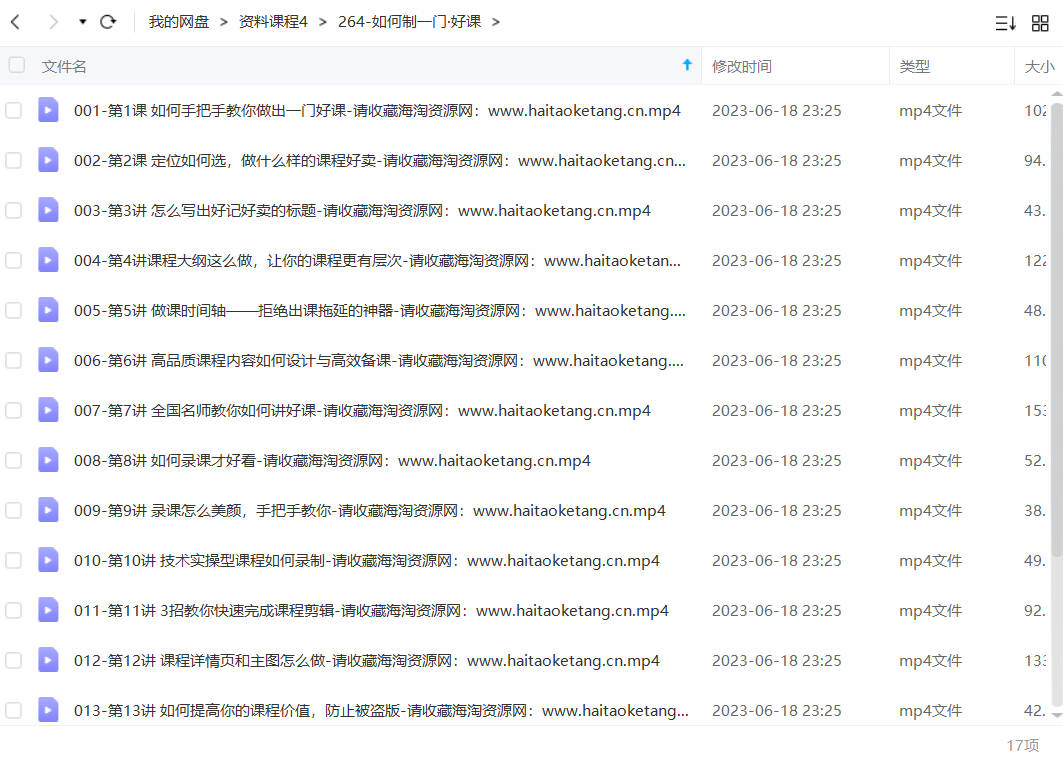Check the box for file 004-第4讲

coord(14,260)
